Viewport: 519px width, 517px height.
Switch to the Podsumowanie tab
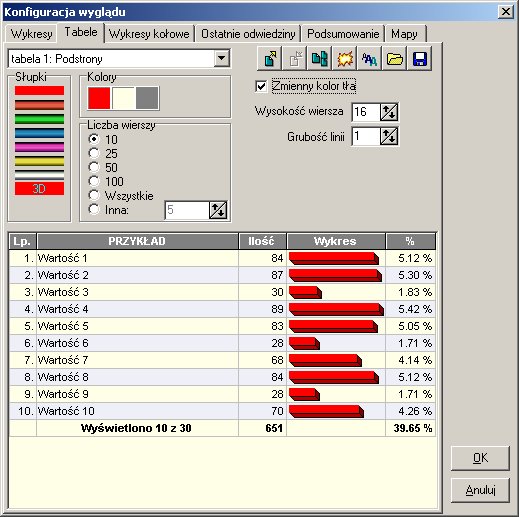343,34
